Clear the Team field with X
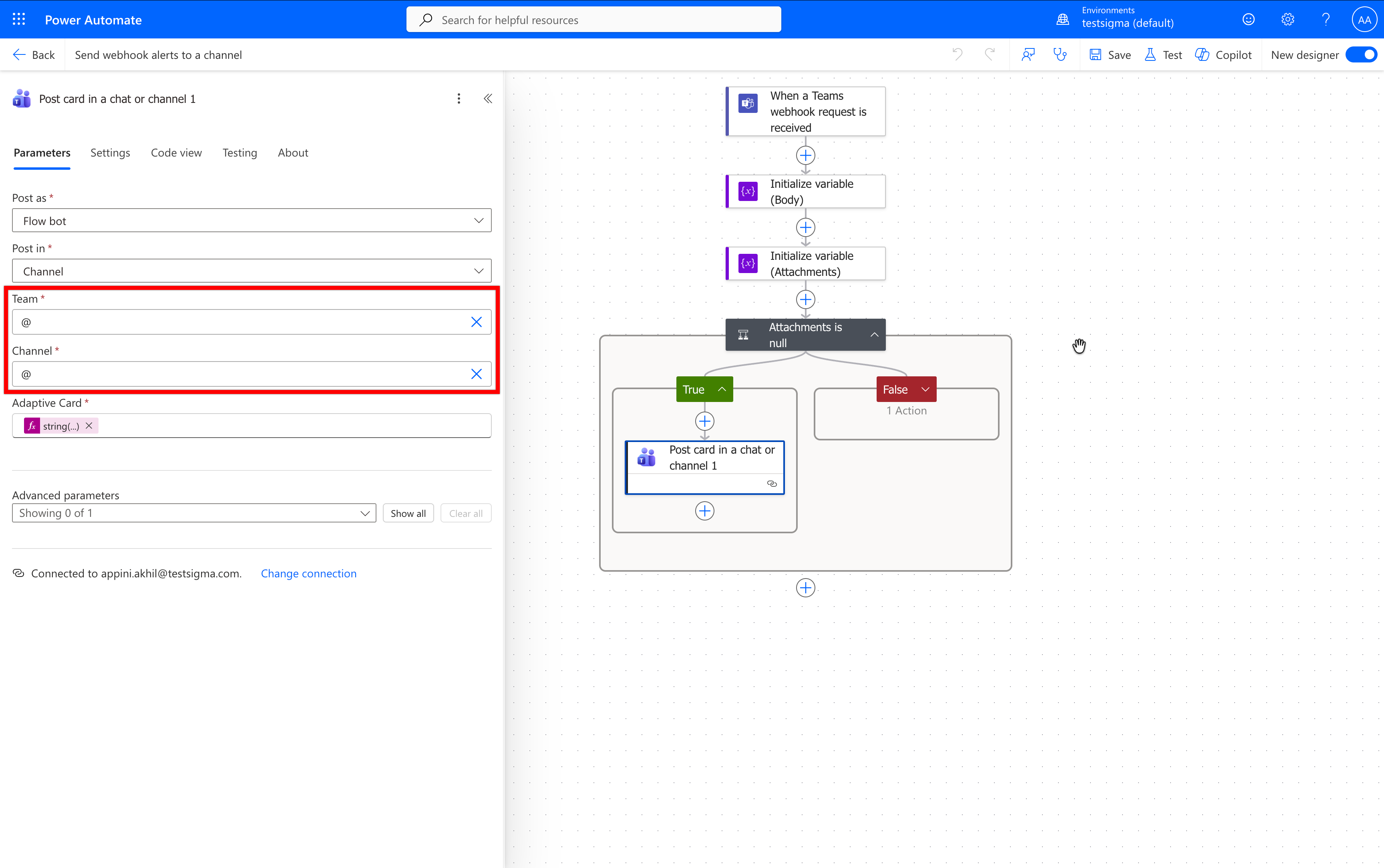 click(477, 322)
